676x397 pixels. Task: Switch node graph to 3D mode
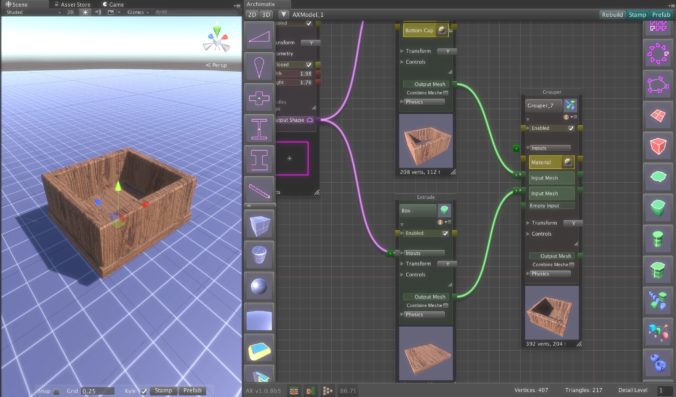click(x=266, y=14)
